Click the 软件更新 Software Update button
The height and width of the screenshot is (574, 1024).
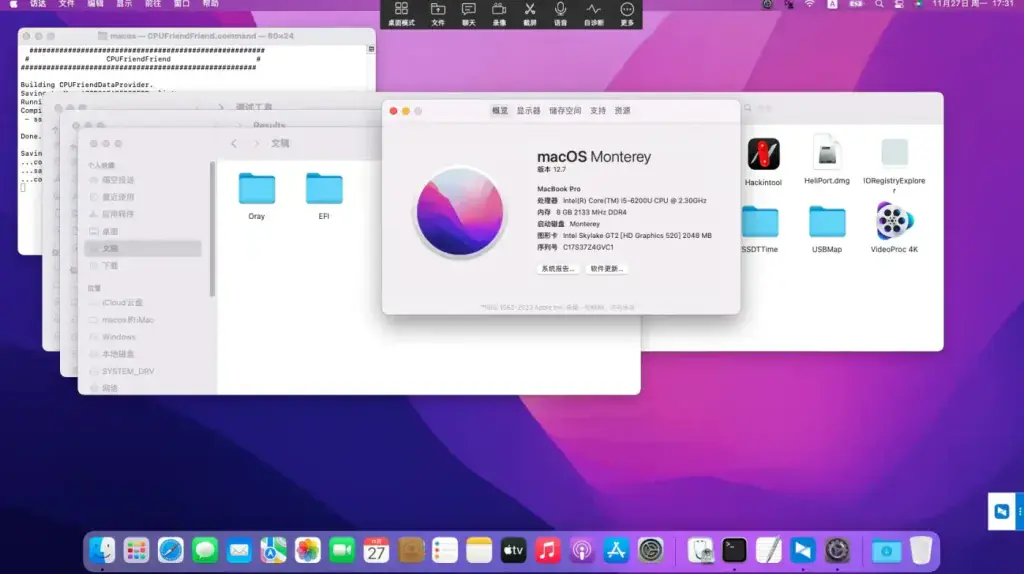coord(607,268)
